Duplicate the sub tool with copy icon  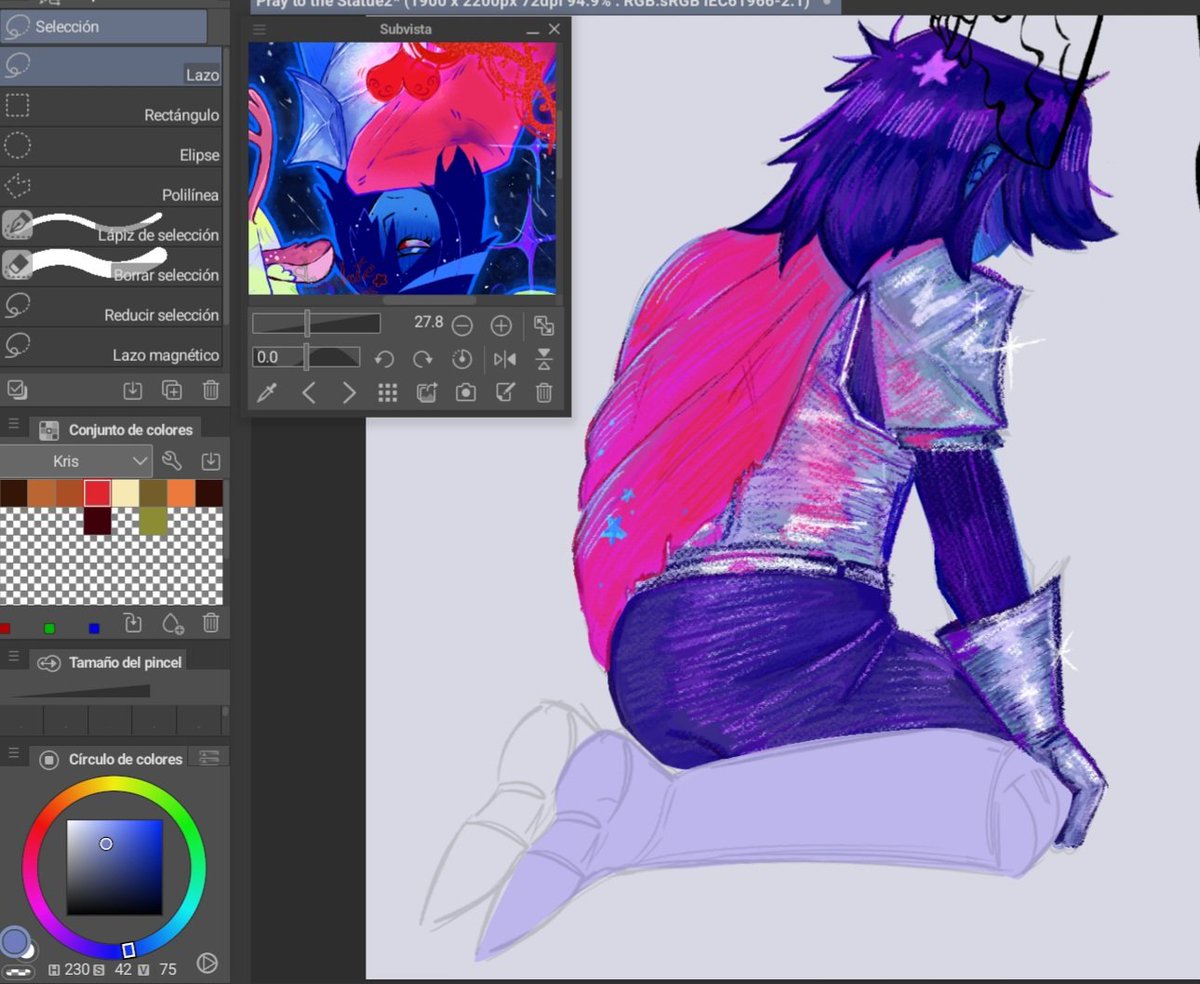171,391
